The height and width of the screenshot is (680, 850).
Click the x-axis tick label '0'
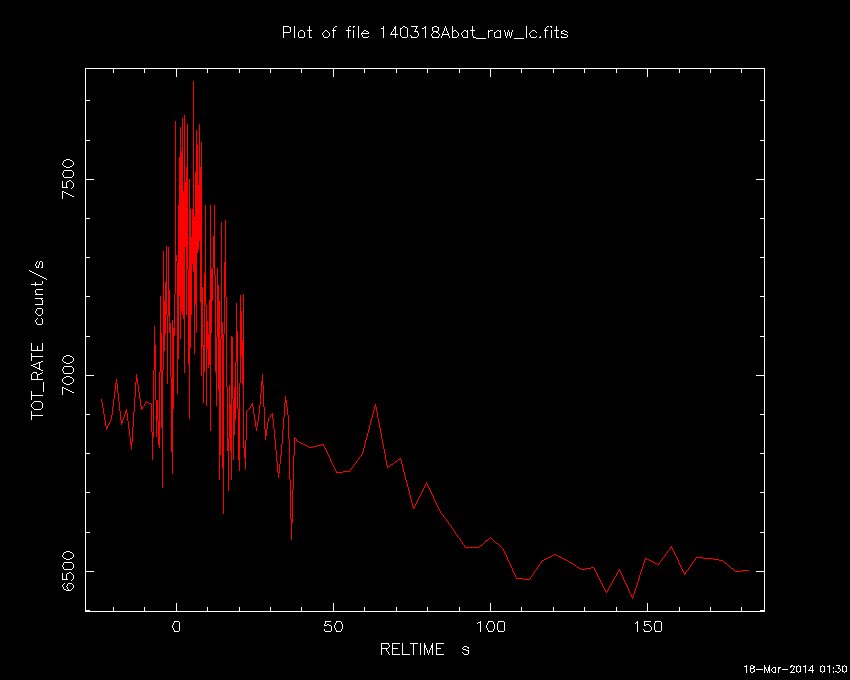pos(176,627)
